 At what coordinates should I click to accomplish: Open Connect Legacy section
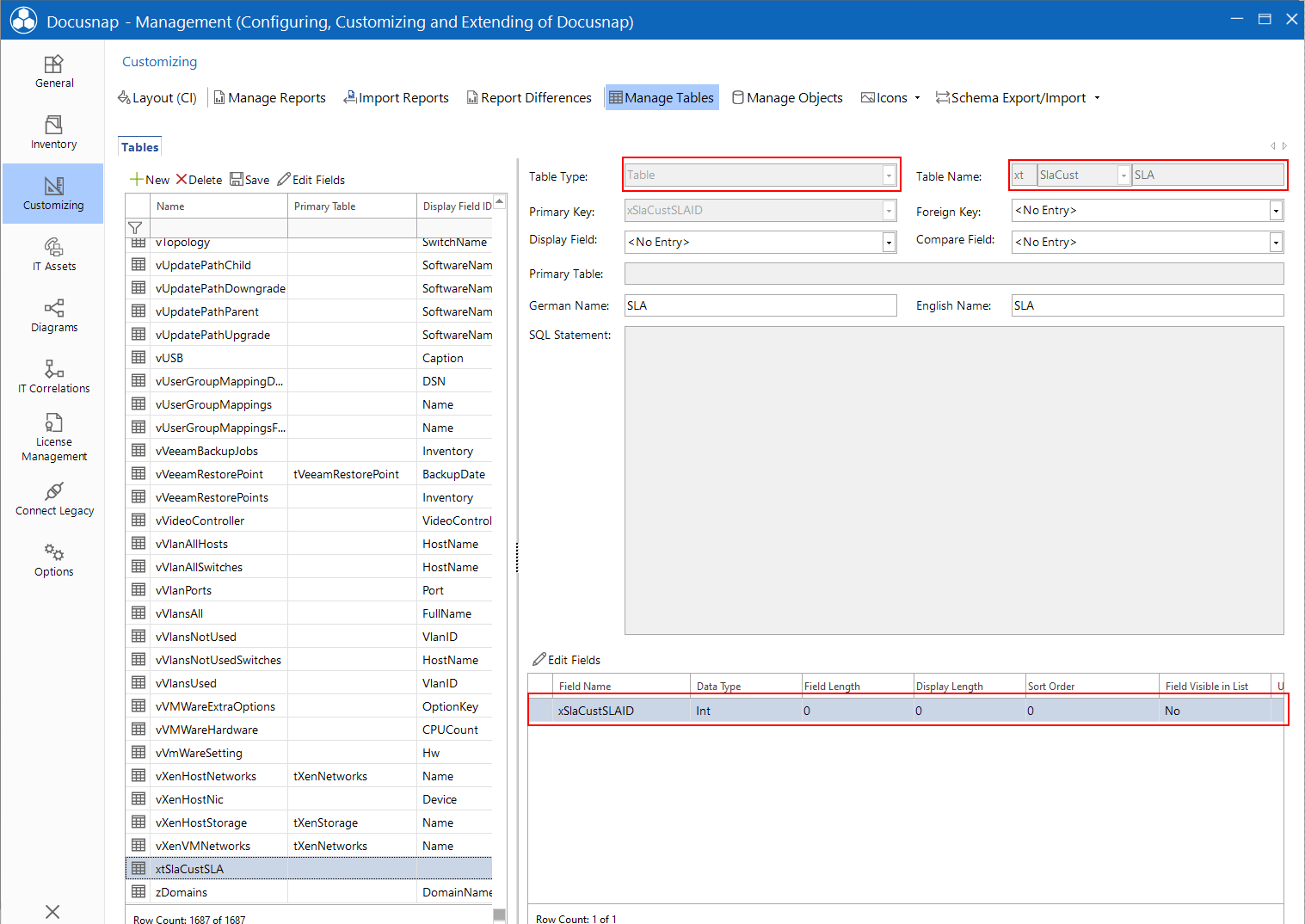coord(53,499)
